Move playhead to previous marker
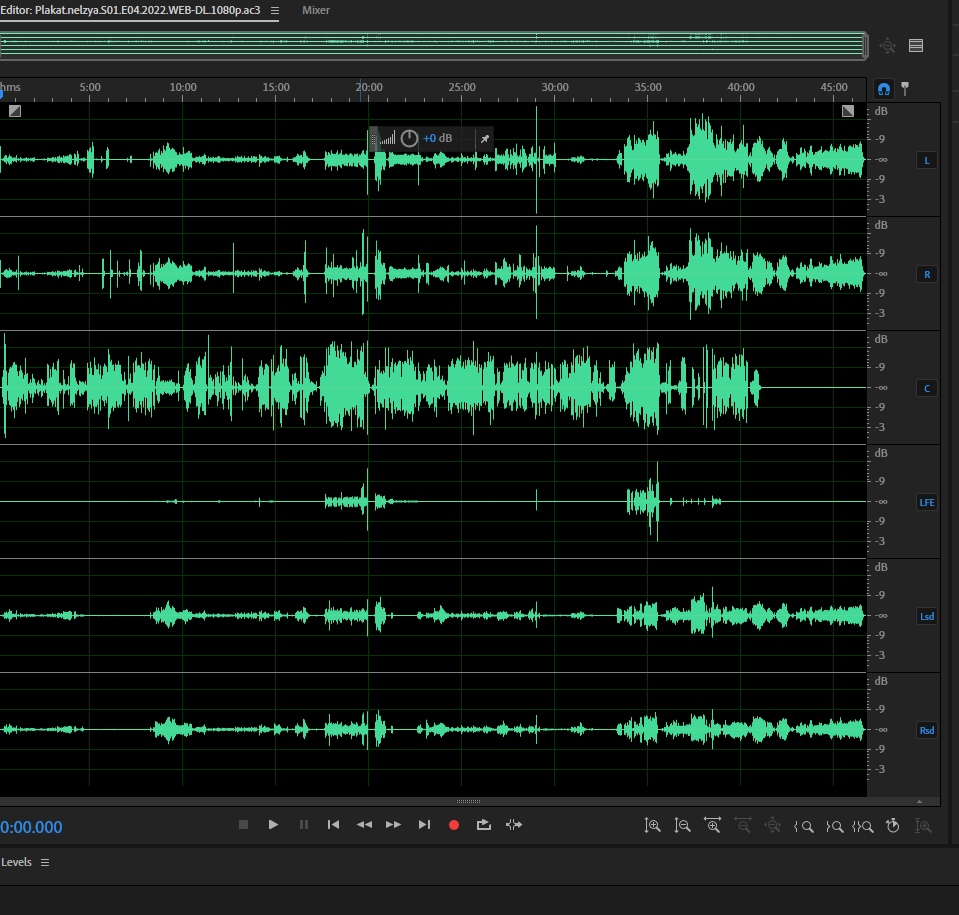959x915 pixels. tap(334, 825)
